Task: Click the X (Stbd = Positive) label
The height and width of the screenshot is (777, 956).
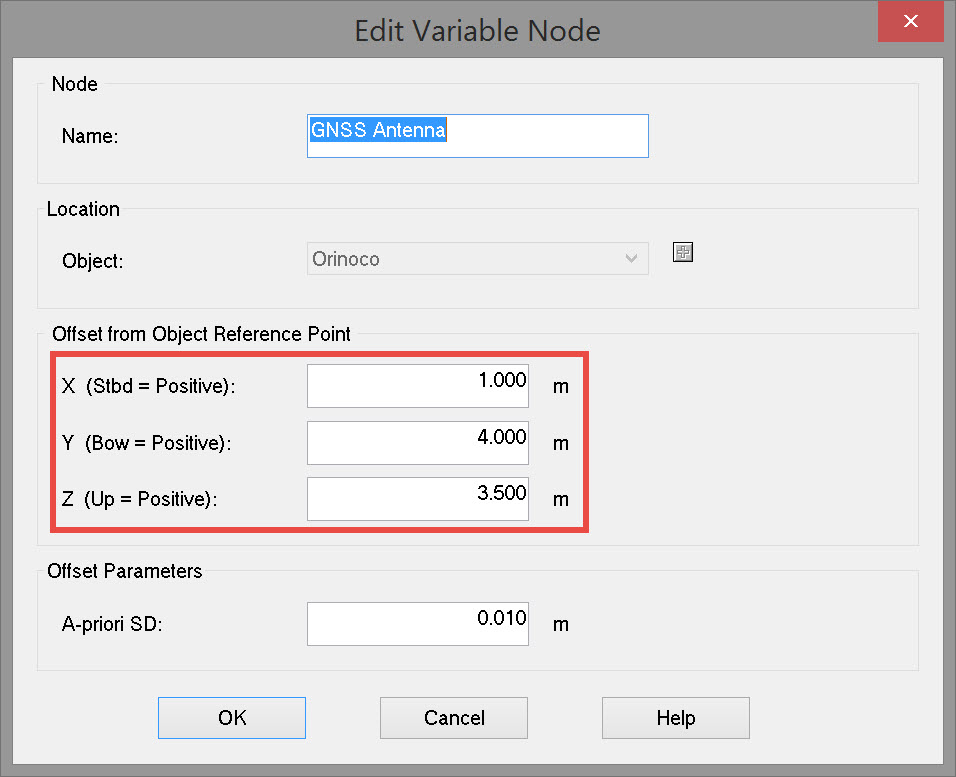Action: (x=148, y=386)
